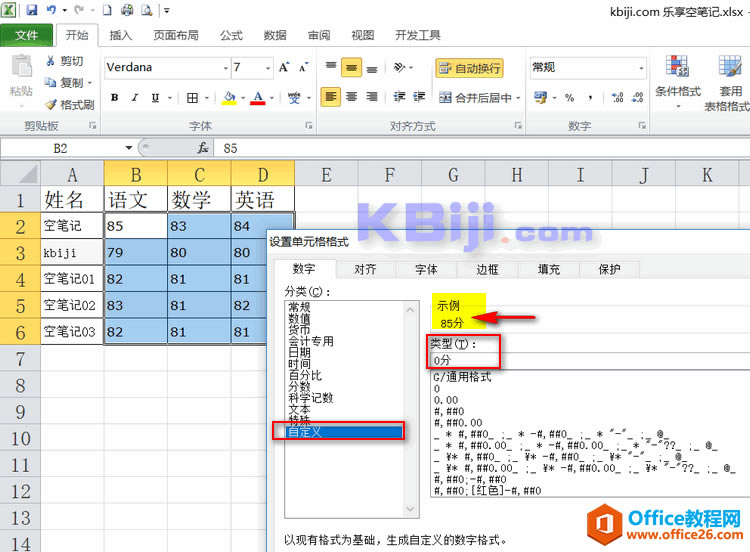Click the red font color A

(258, 98)
